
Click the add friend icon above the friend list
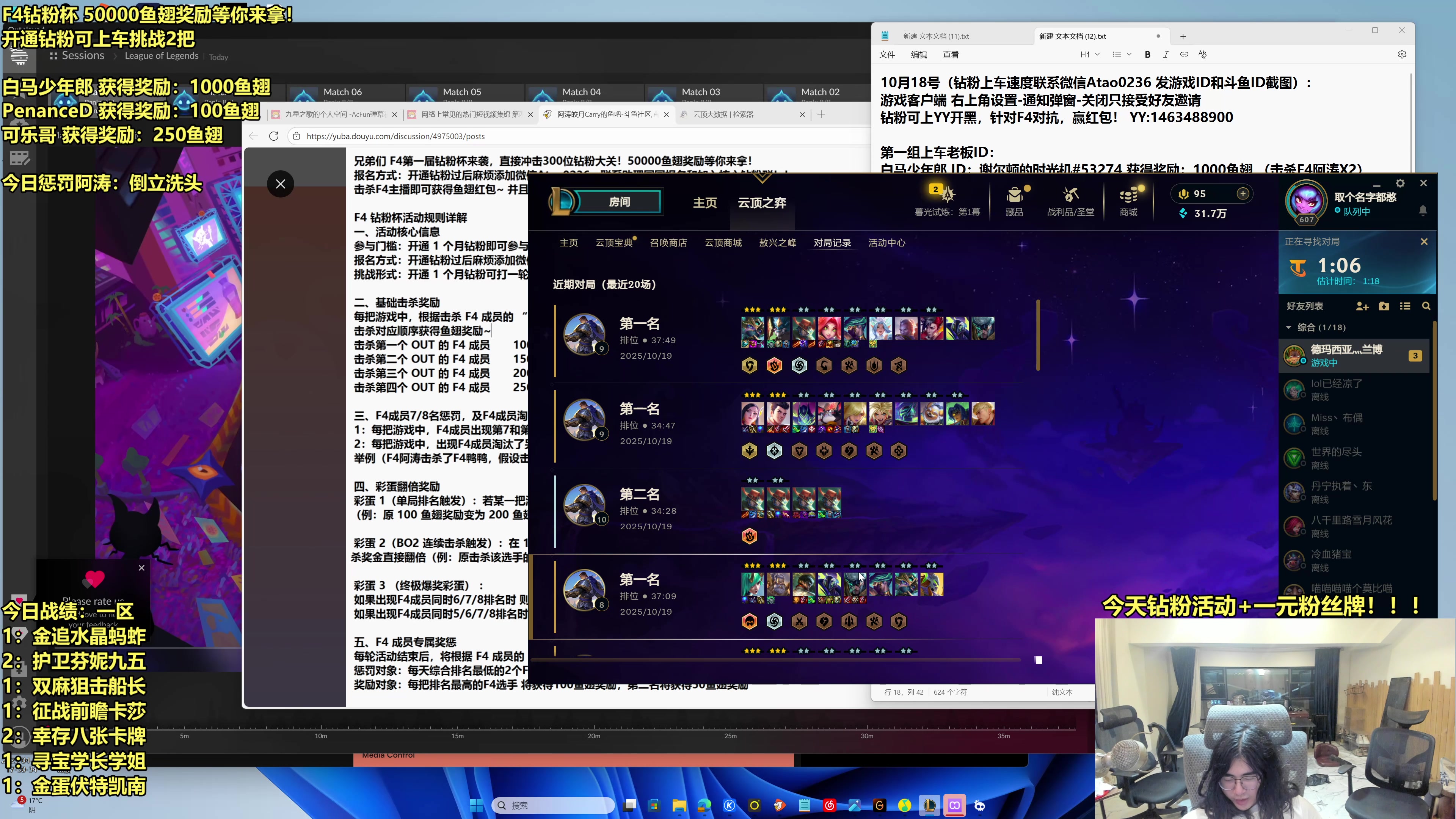(x=1363, y=306)
